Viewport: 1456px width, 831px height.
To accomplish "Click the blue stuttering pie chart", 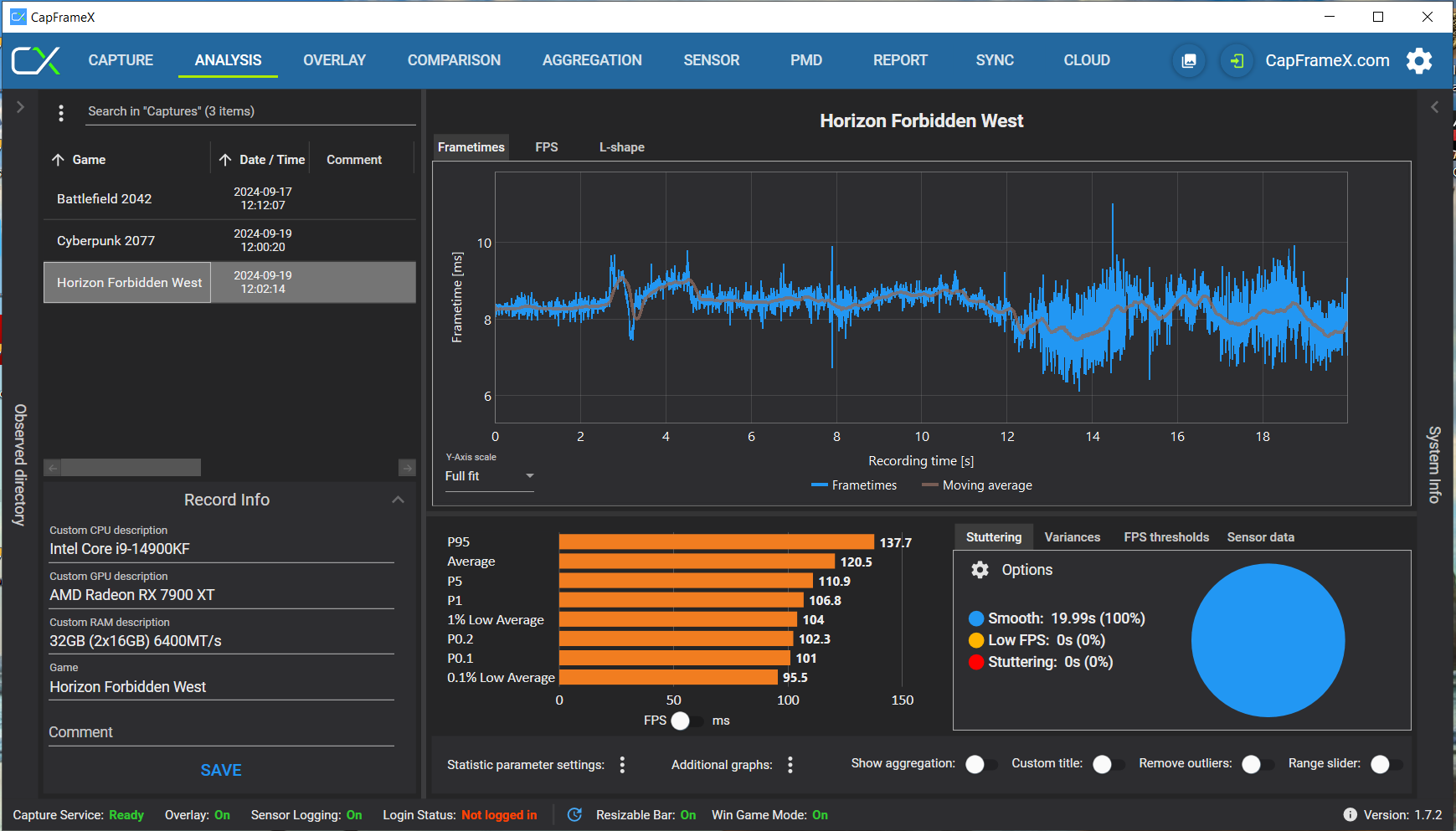I will (1268, 640).
